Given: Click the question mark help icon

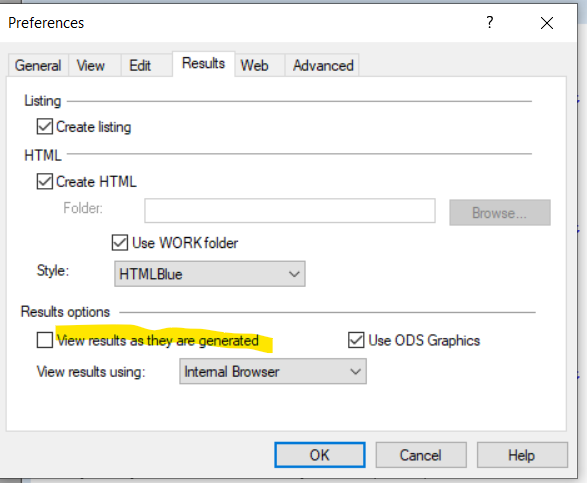Looking at the screenshot, I should [490, 22].
